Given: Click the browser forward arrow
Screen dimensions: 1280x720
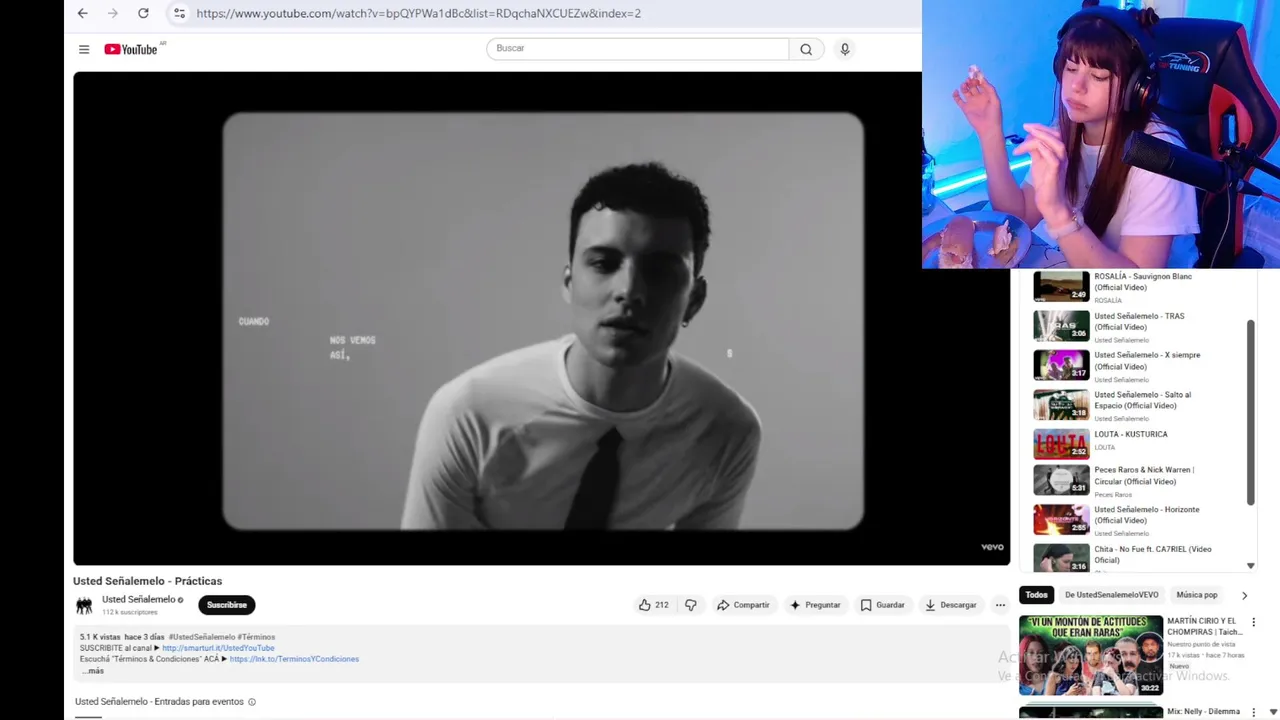Looking at the screenshot, I should 113,13.
